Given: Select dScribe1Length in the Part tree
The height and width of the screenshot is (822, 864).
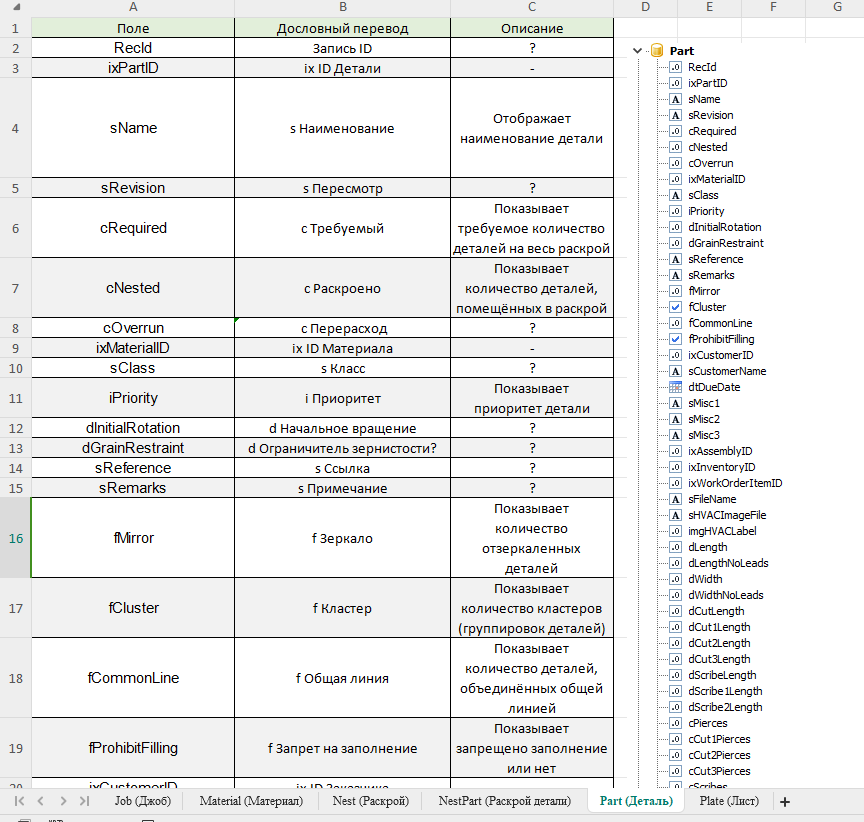Looking at the screenshot, I should click(725, 690).
